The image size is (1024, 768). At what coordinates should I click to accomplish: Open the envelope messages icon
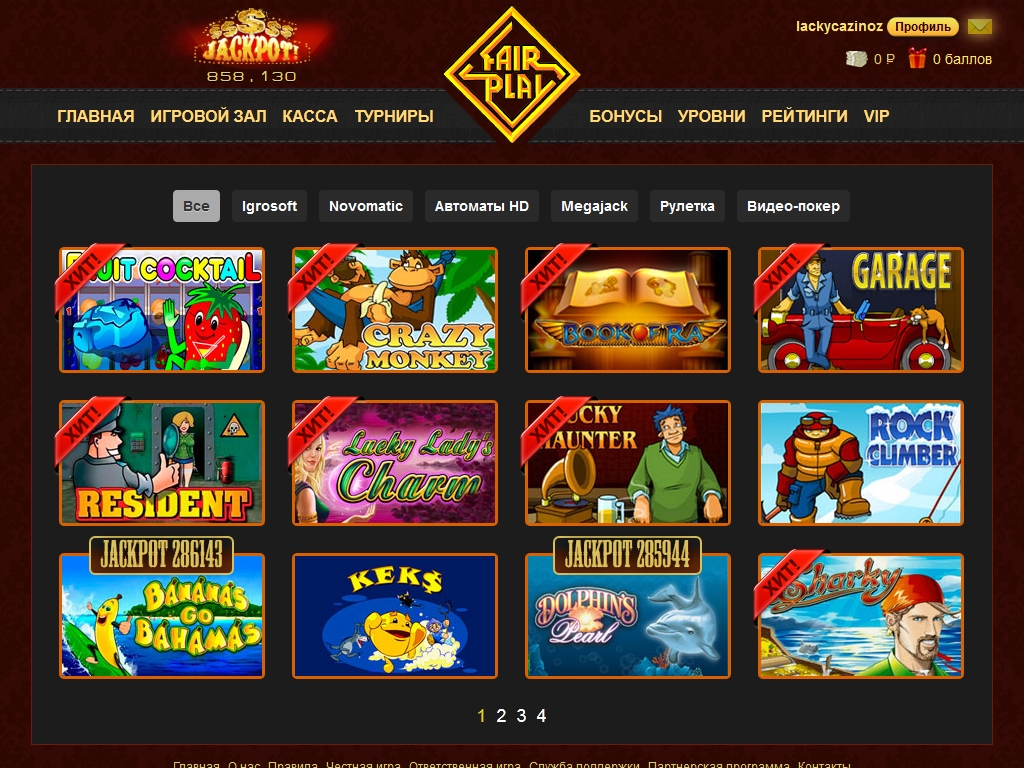(980, 27)
